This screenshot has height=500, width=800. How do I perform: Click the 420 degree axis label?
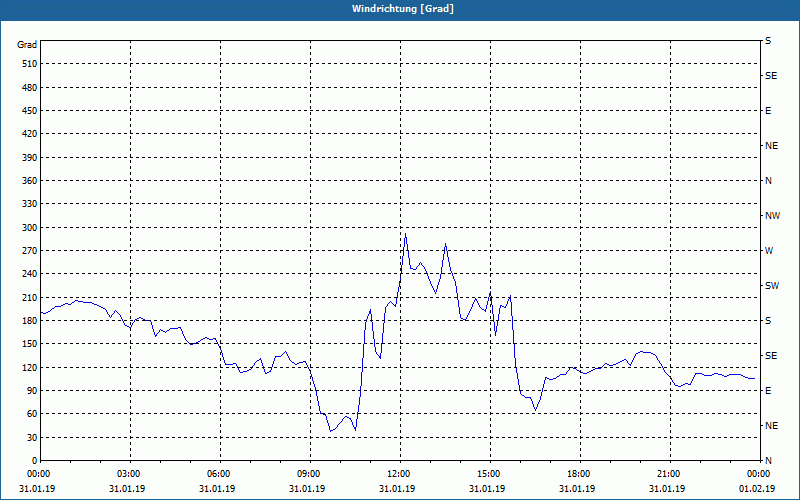30,134
